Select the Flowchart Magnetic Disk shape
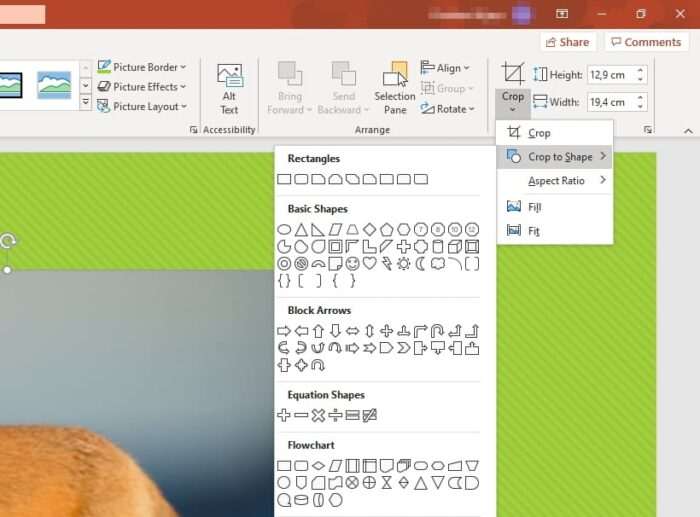Screen dimensions: 700x517 click(301, 500)
